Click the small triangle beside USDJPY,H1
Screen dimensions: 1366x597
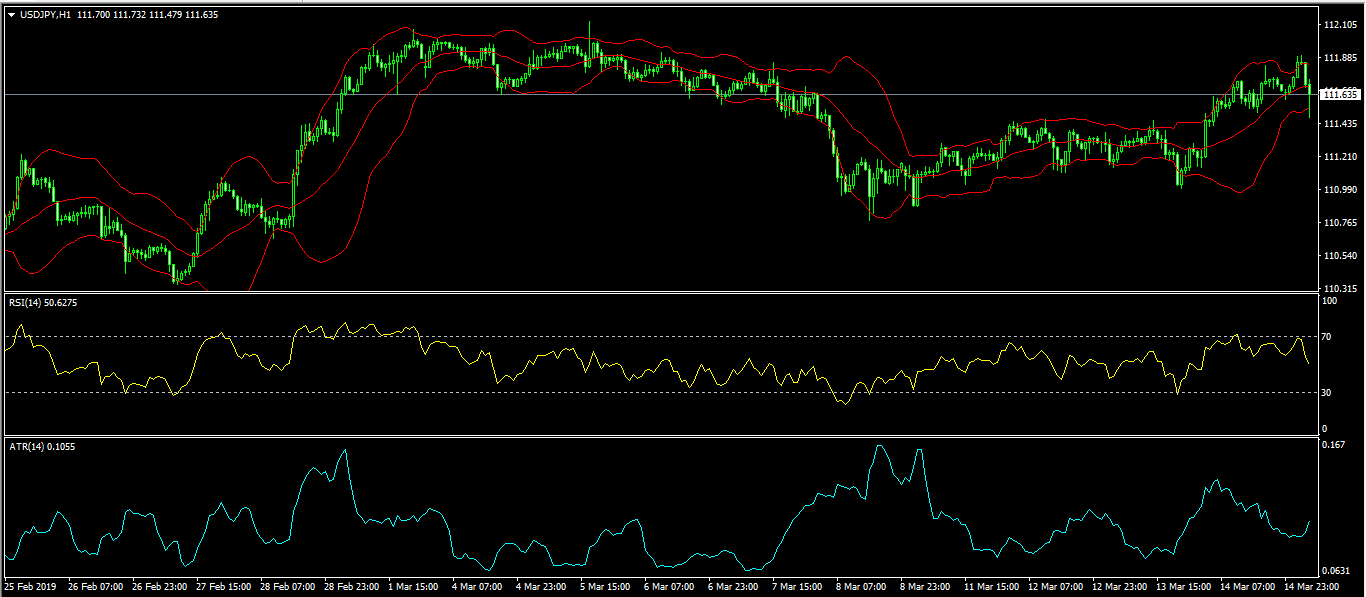(x=11, y=15)
